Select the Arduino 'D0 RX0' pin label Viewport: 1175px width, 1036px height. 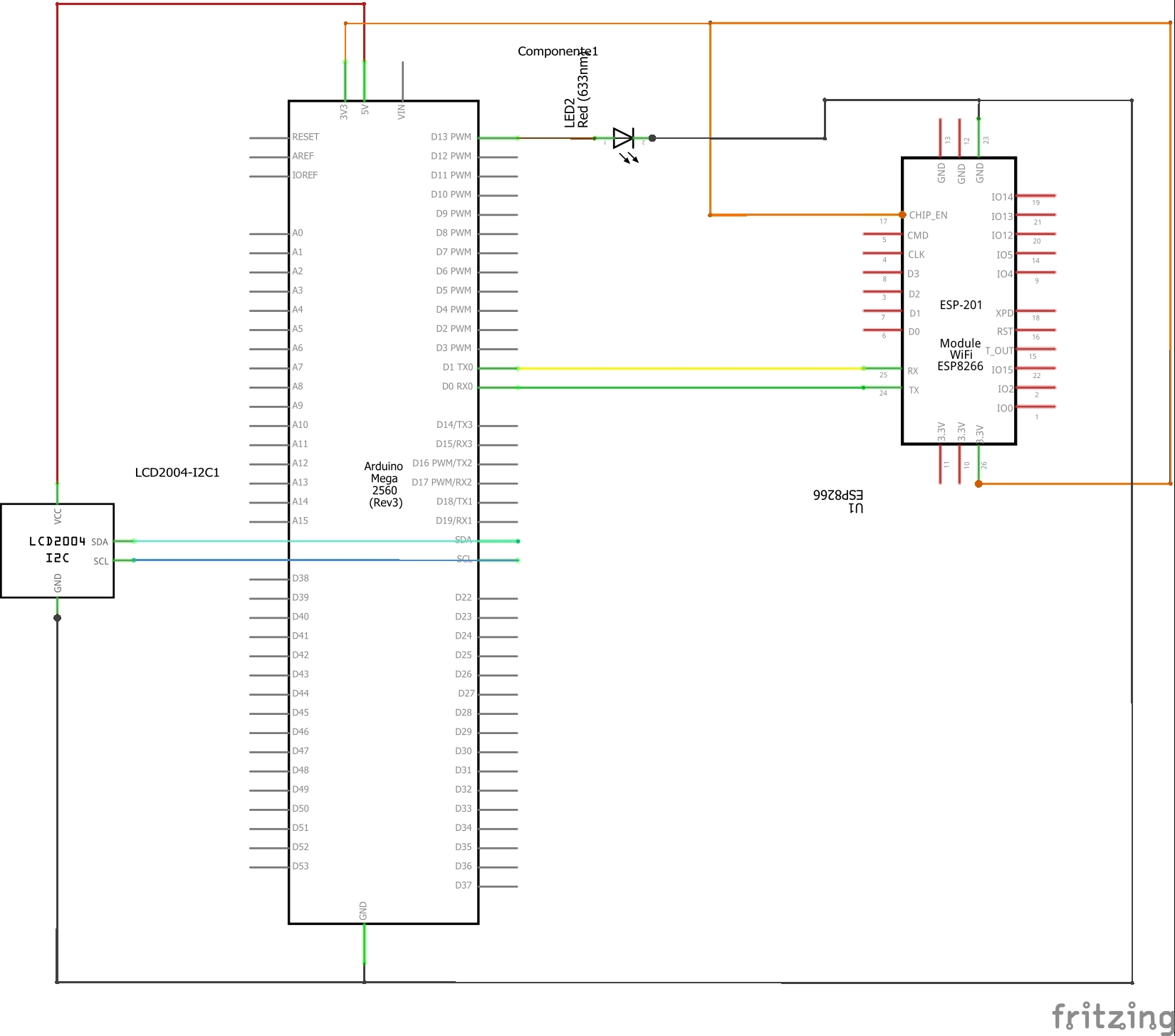coord(457,387)
